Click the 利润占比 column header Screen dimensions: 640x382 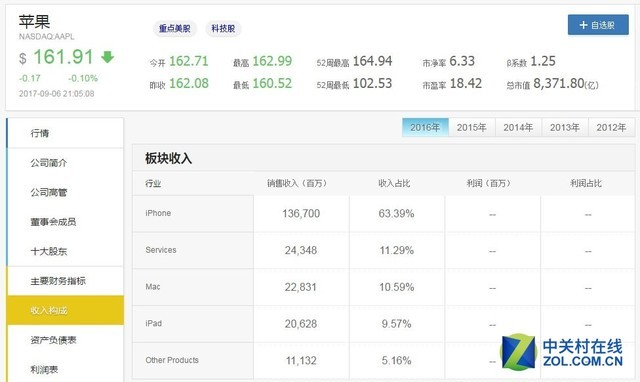tap(586, 184)
